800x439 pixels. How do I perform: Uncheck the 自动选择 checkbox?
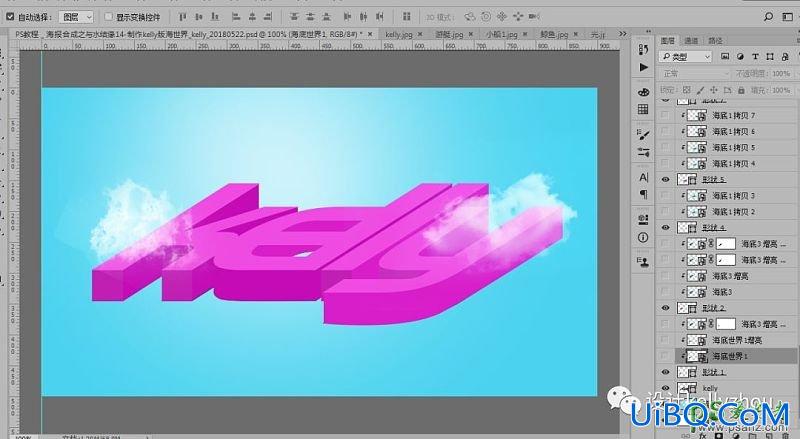pyautogui.click(x=10, y=17)
